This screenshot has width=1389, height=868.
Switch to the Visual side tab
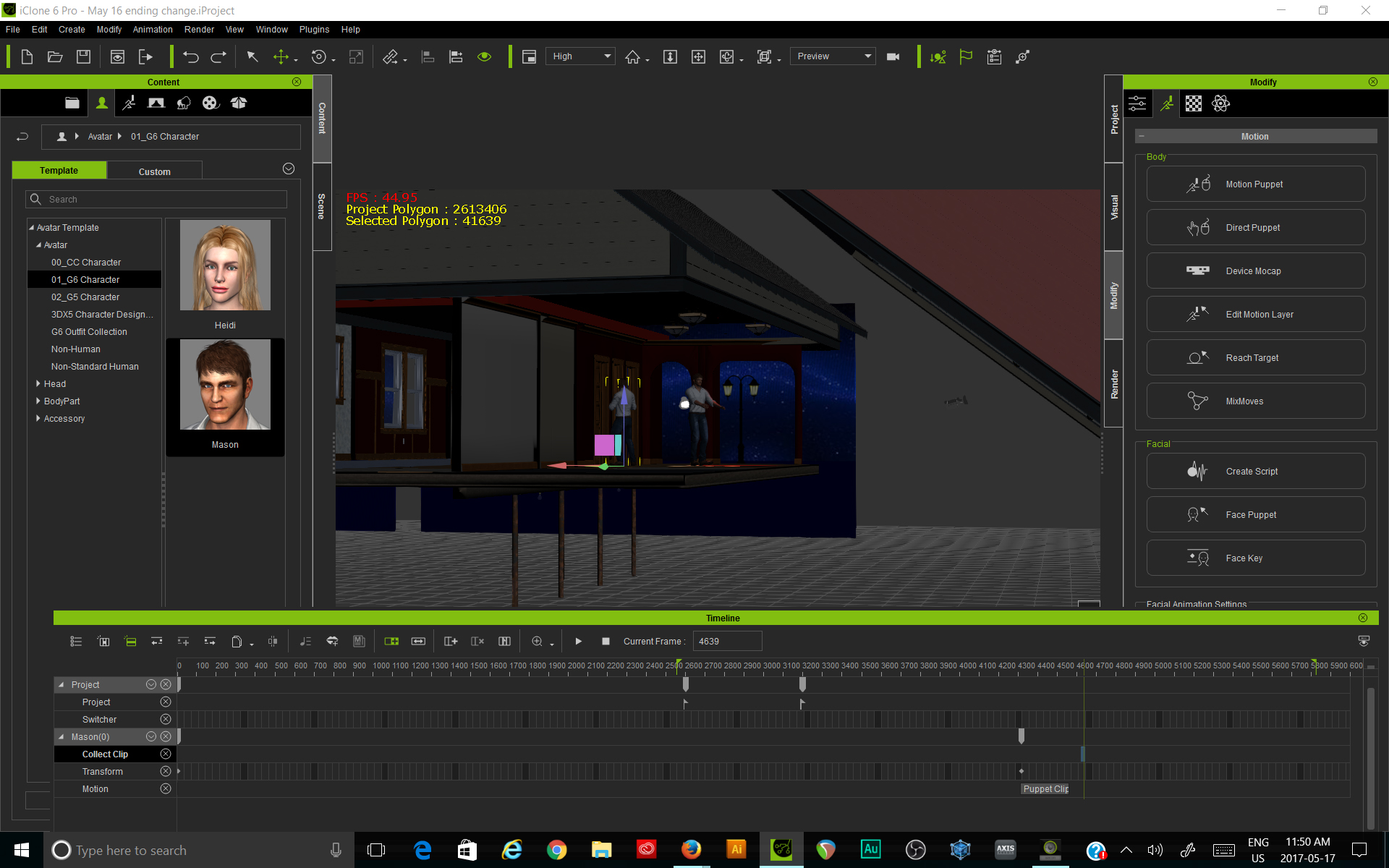pyautogui.click(x=1114, y=207)
